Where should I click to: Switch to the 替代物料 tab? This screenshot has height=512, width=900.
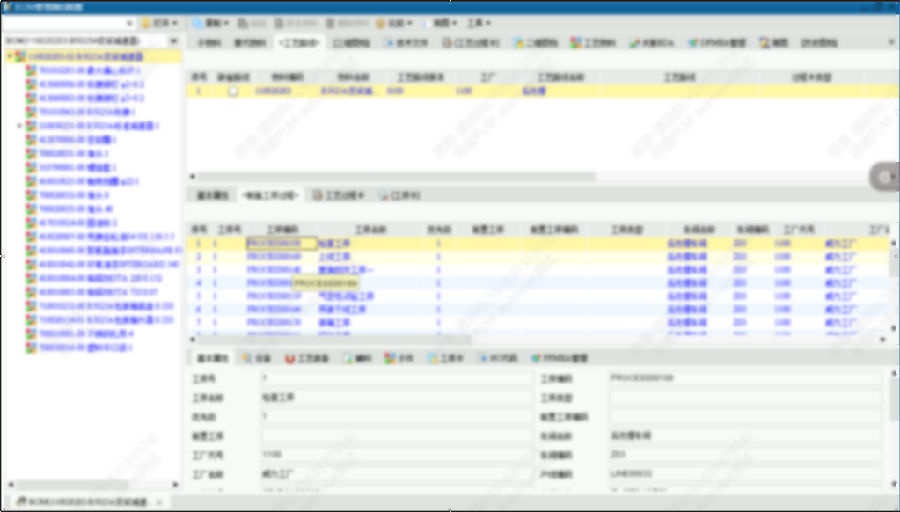coord(250,42)
